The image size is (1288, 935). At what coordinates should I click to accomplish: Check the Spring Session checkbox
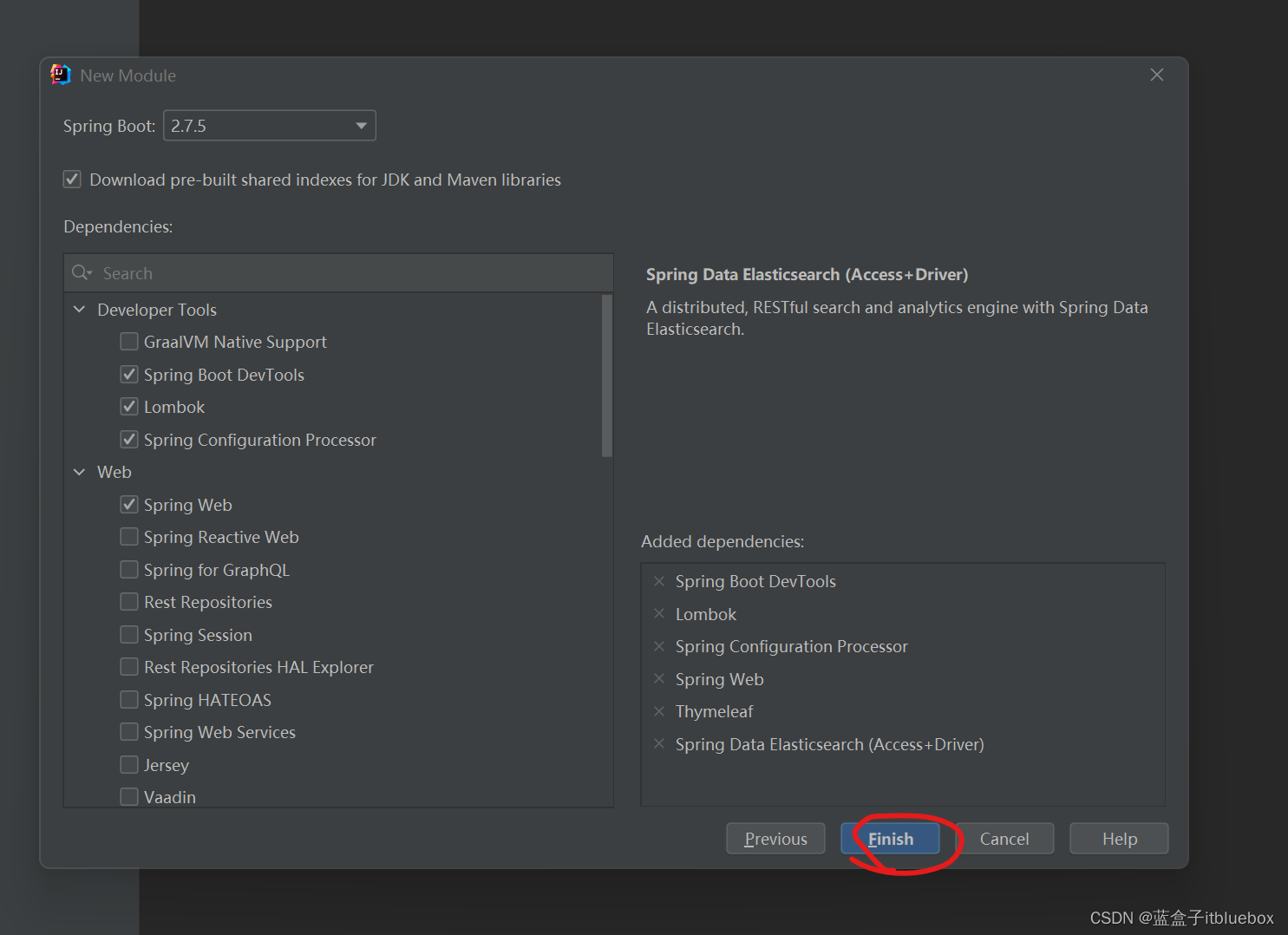[129, 635]
